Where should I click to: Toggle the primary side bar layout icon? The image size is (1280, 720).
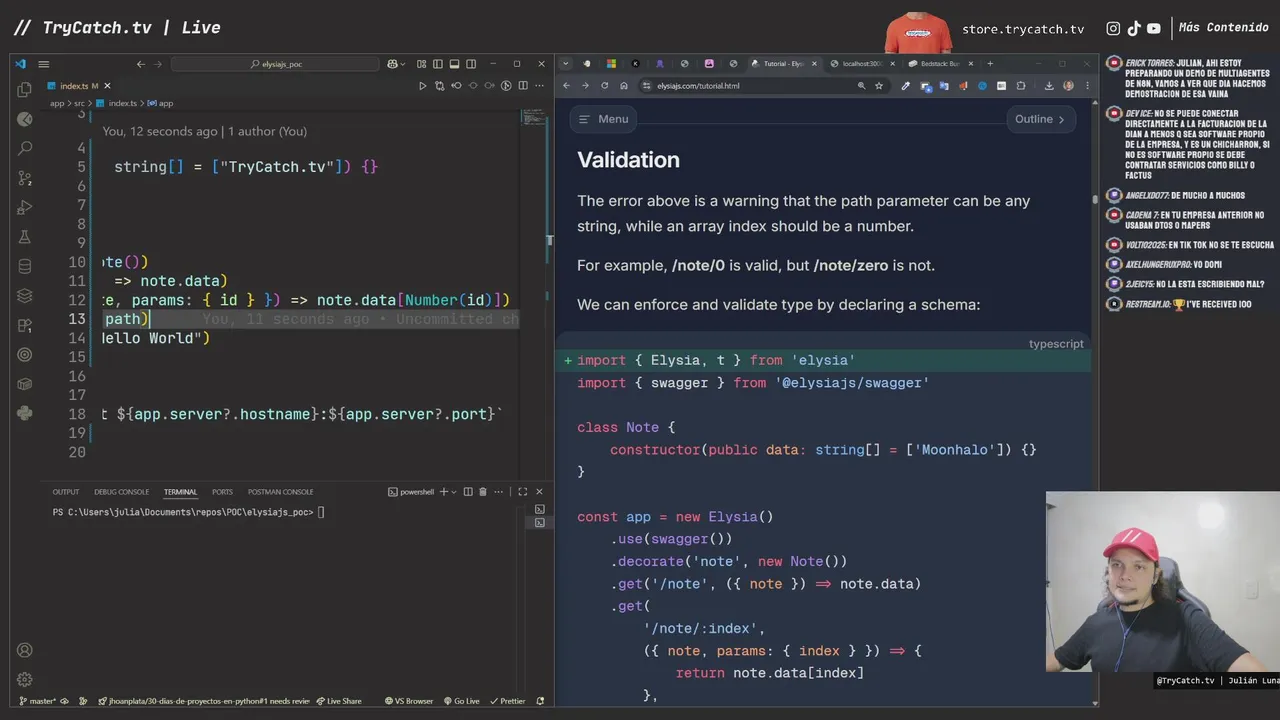click(438, 64)
